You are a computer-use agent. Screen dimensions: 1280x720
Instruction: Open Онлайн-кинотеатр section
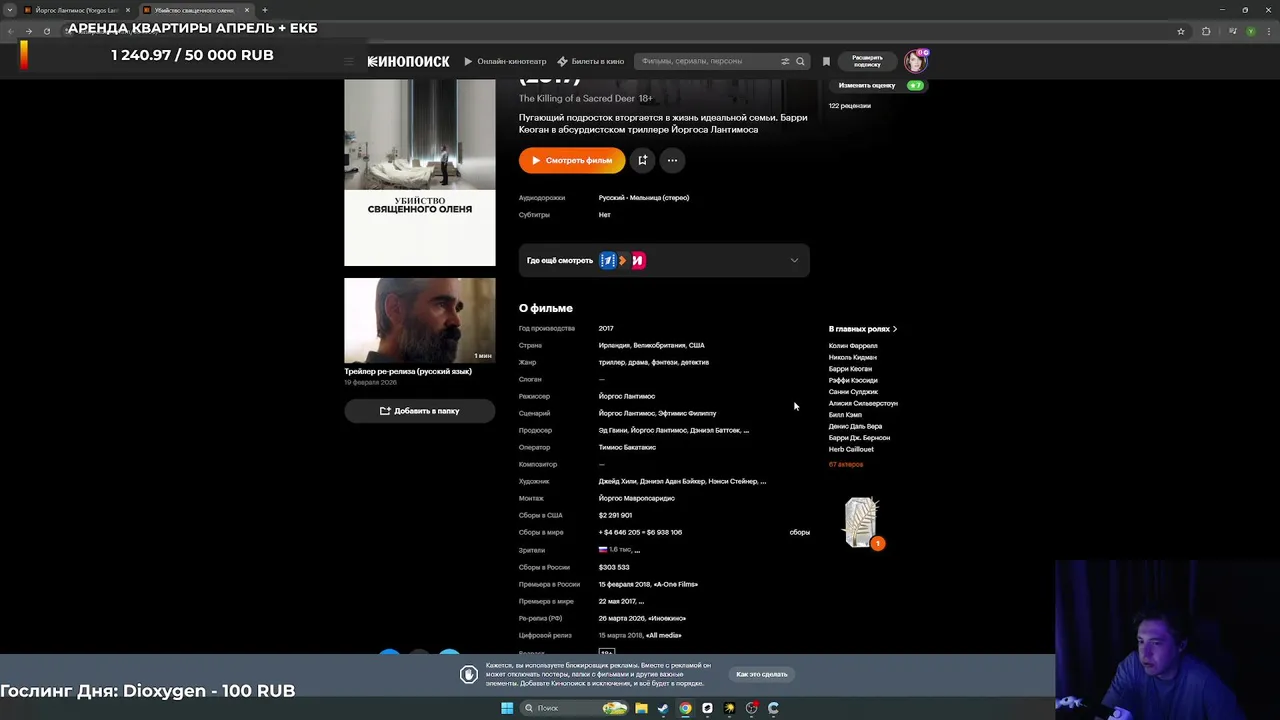[x=505, y=61]
